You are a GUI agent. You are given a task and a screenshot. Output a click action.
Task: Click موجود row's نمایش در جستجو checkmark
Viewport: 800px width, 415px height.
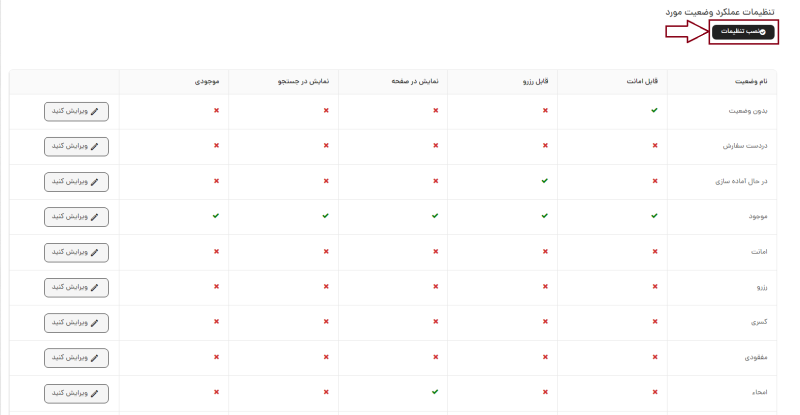[x=325, y=216]
